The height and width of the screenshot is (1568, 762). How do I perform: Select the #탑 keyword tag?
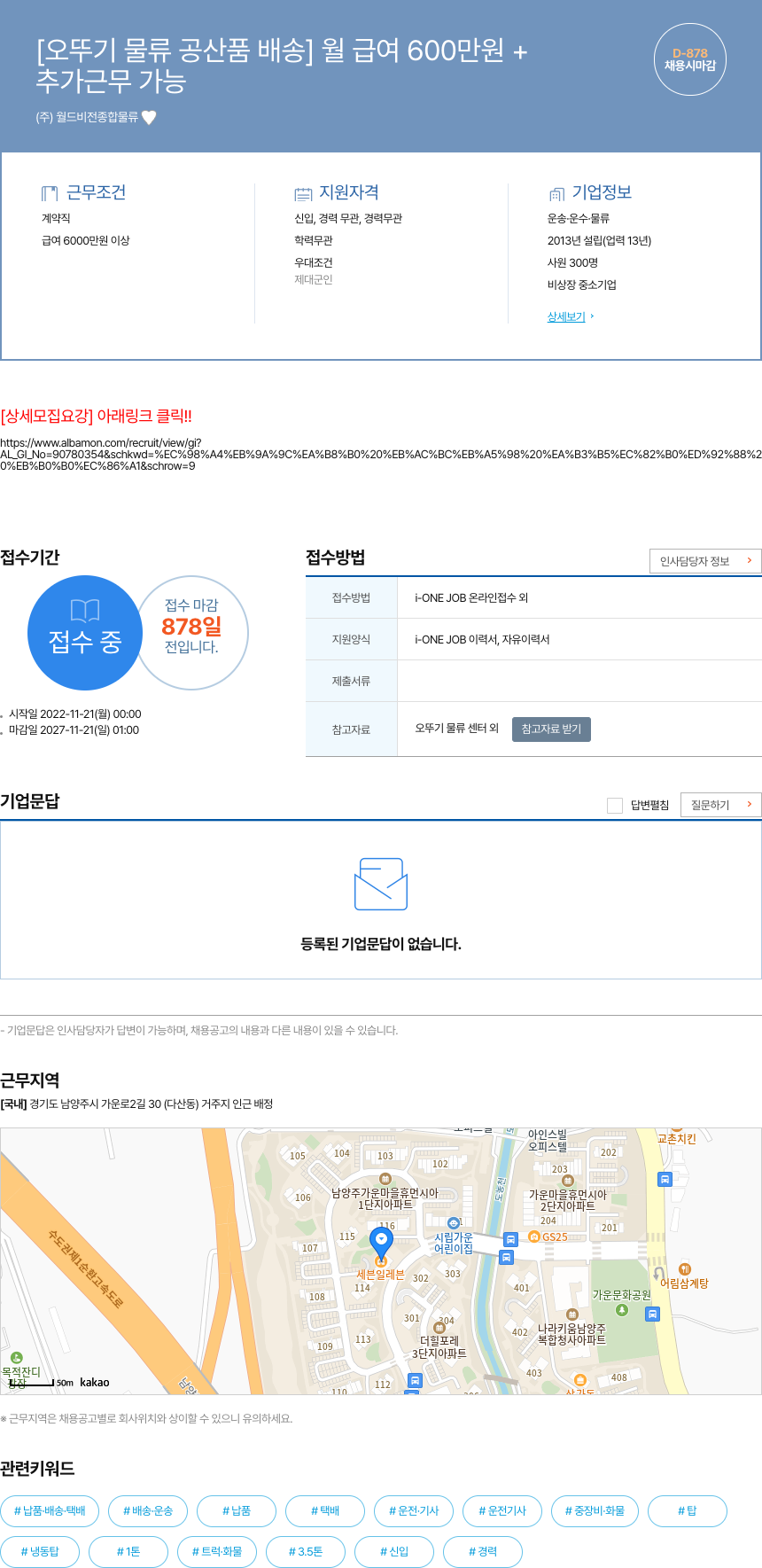688,1510
